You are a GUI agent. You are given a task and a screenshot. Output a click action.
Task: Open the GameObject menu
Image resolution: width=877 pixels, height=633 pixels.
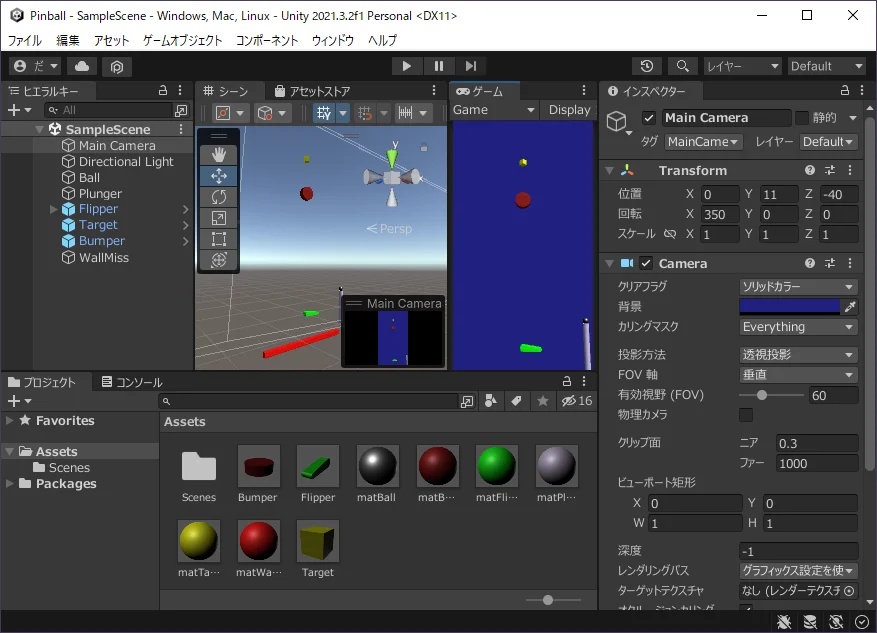point(182,40)
